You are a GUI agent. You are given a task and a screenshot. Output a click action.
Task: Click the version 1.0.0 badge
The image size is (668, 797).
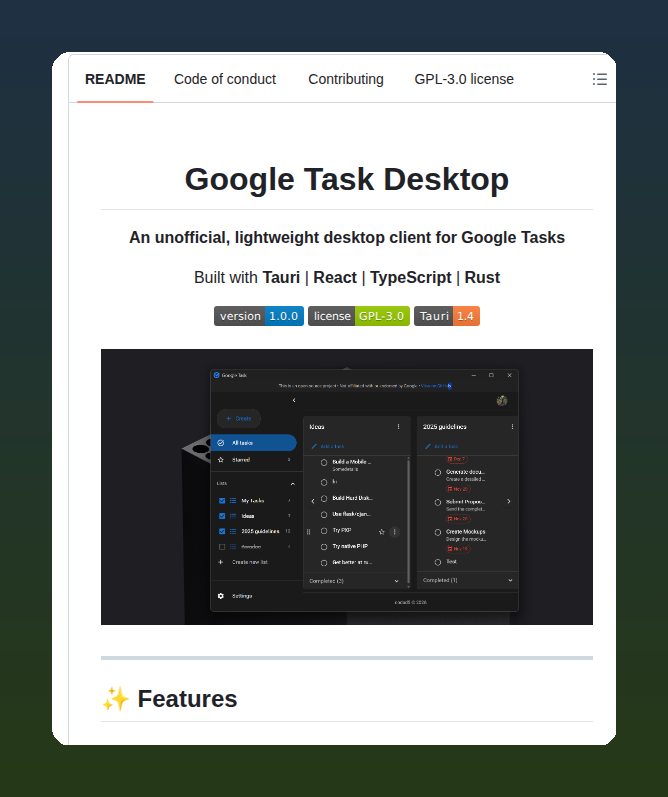(x=259, y=316)
